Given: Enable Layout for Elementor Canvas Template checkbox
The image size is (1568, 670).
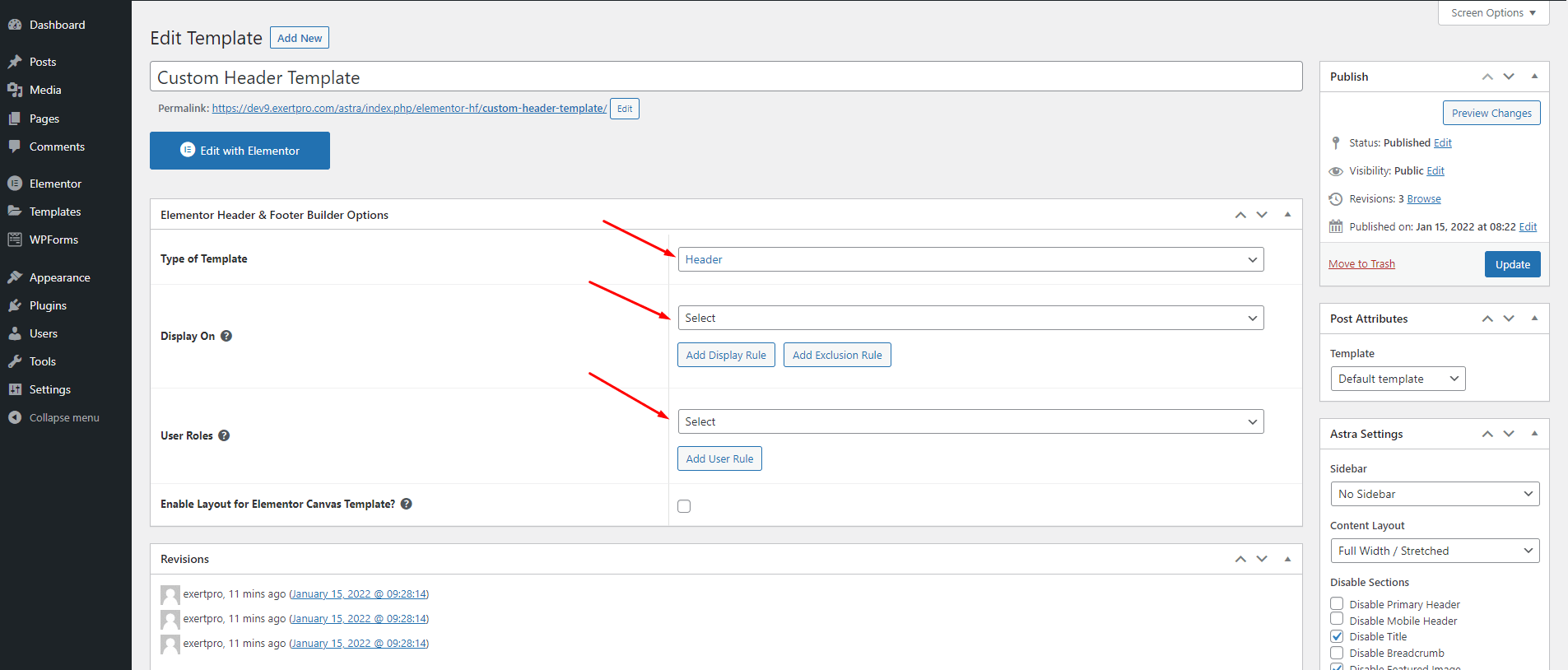Looking at the screenshot, I should [x=684, y=506].
